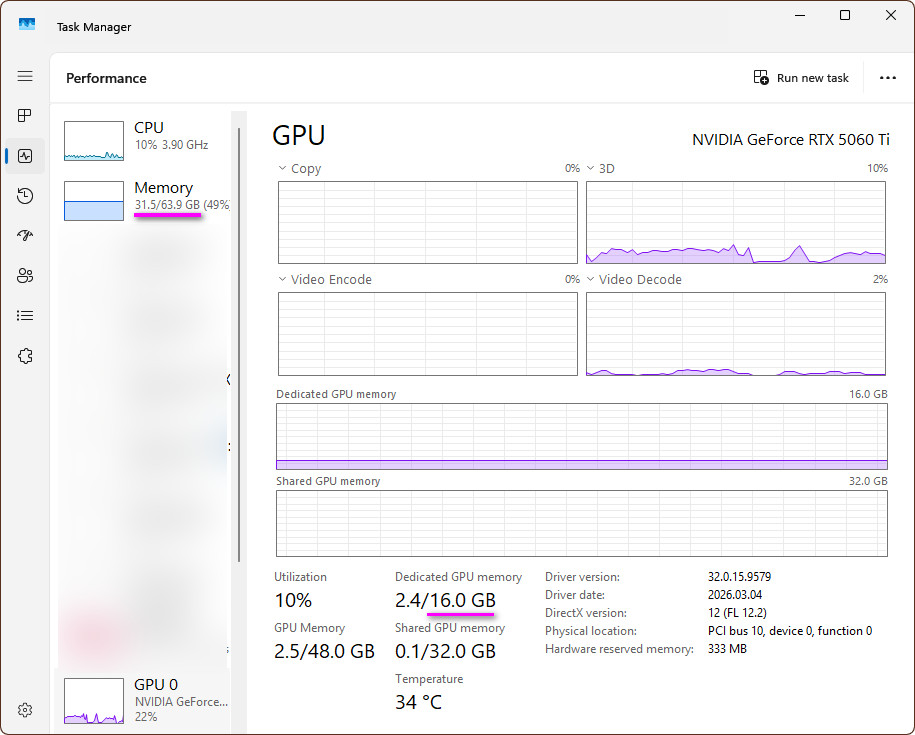
Task: Click the Shared GPU memory graph
Action: (x=582, y=523)
